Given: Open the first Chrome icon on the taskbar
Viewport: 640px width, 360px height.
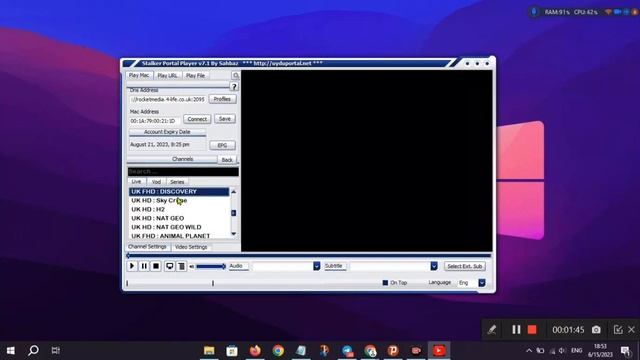Looking at the screenshot, I should coord(278,351).
